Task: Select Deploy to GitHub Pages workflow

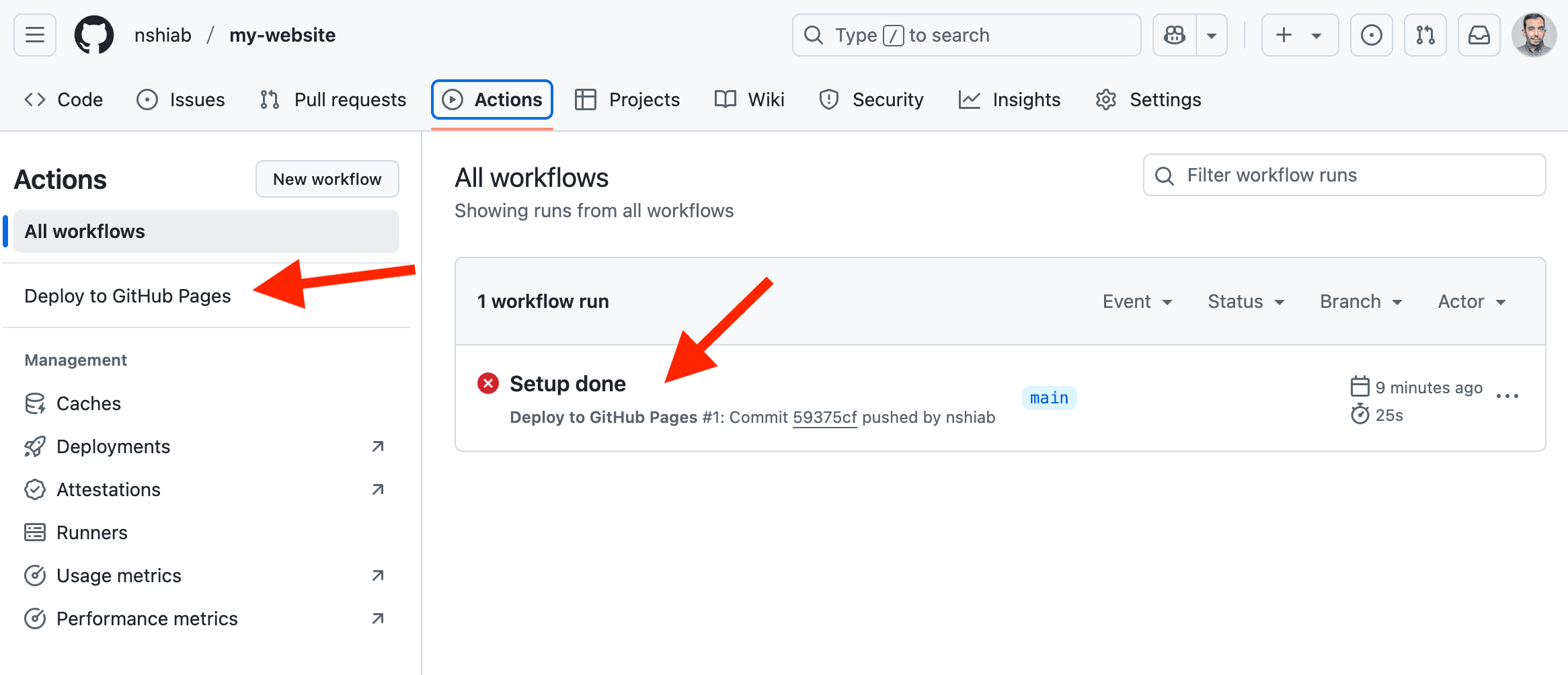Action: pos(128,296)
